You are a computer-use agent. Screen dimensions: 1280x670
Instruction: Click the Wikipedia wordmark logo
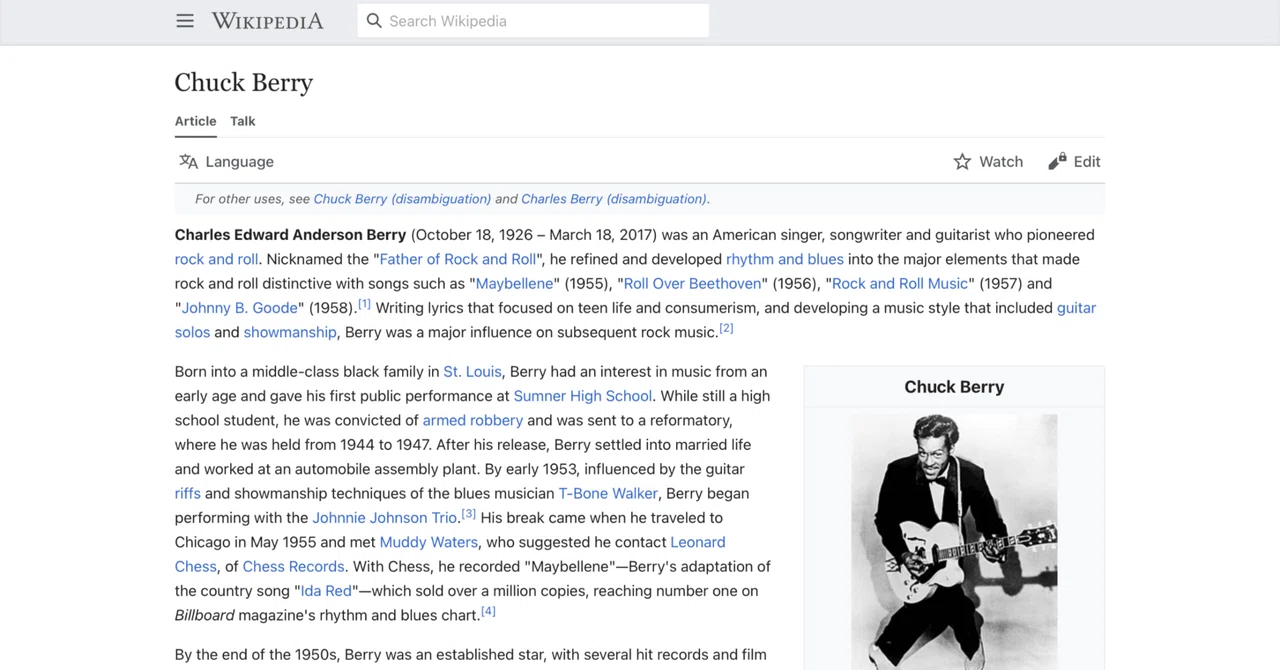coord(267,21)
